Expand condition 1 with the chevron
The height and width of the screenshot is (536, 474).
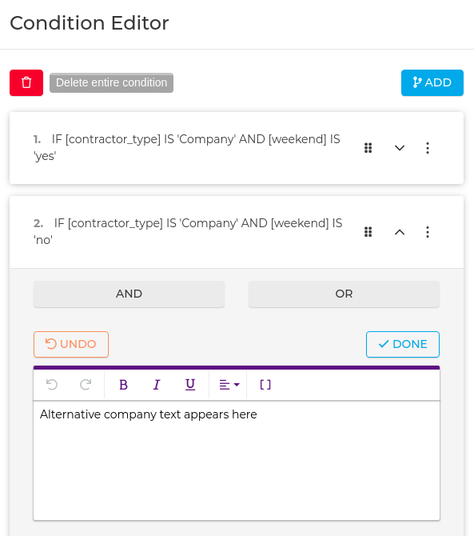point(399,148)
